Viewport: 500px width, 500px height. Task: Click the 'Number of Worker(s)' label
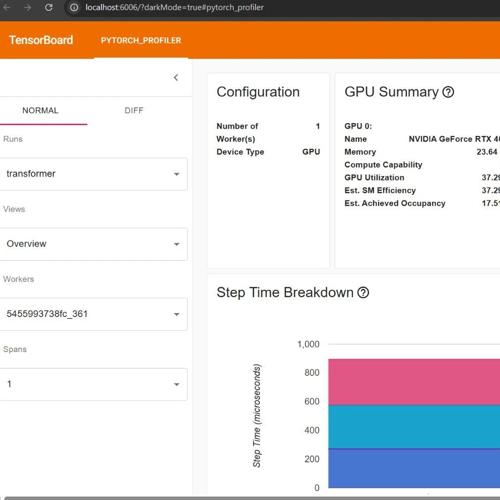[237, 133]
